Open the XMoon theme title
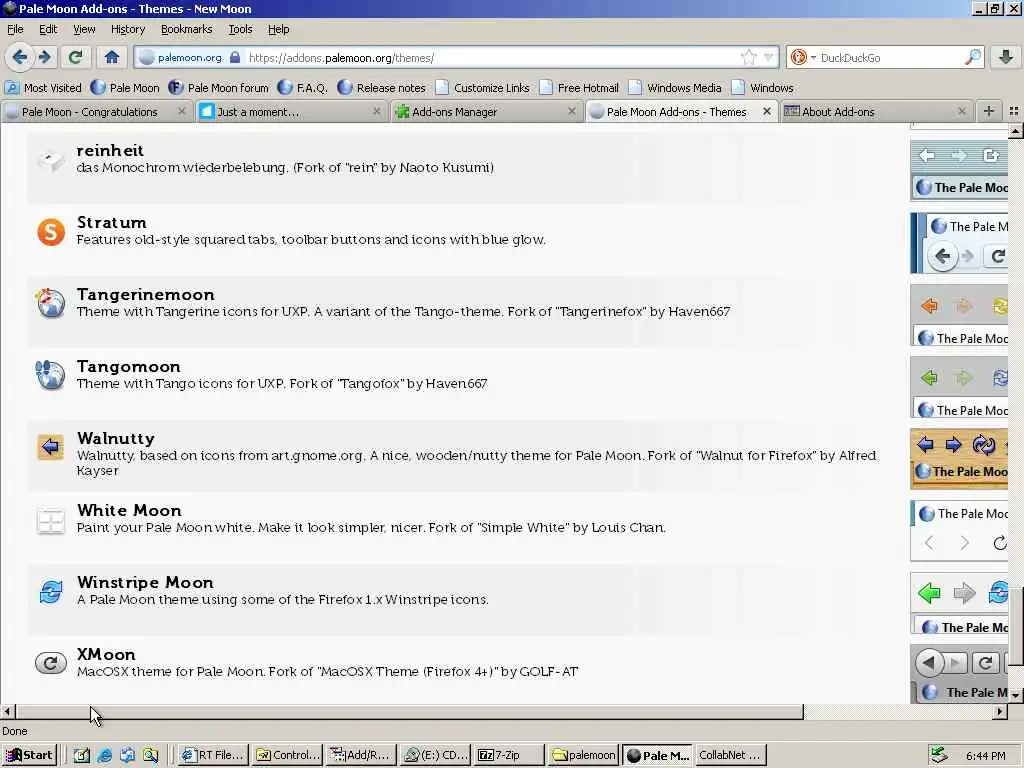This screenshot has width=1024, height=768. (x=106, y=654)
